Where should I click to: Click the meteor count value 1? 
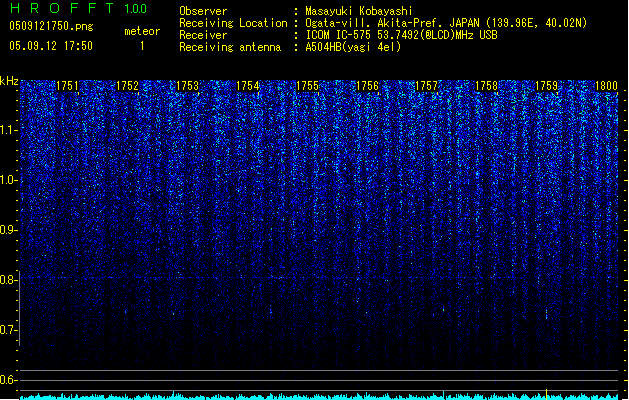pyautogui.click(x=142, y=46)
